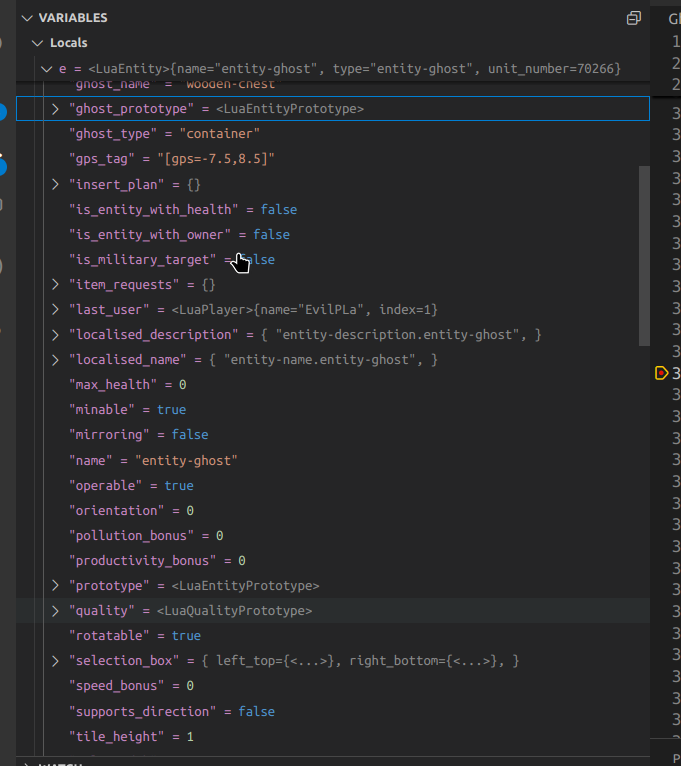Collapse the Locals scope chevron
The image size is (681, 766).
(x=37, y=43)
